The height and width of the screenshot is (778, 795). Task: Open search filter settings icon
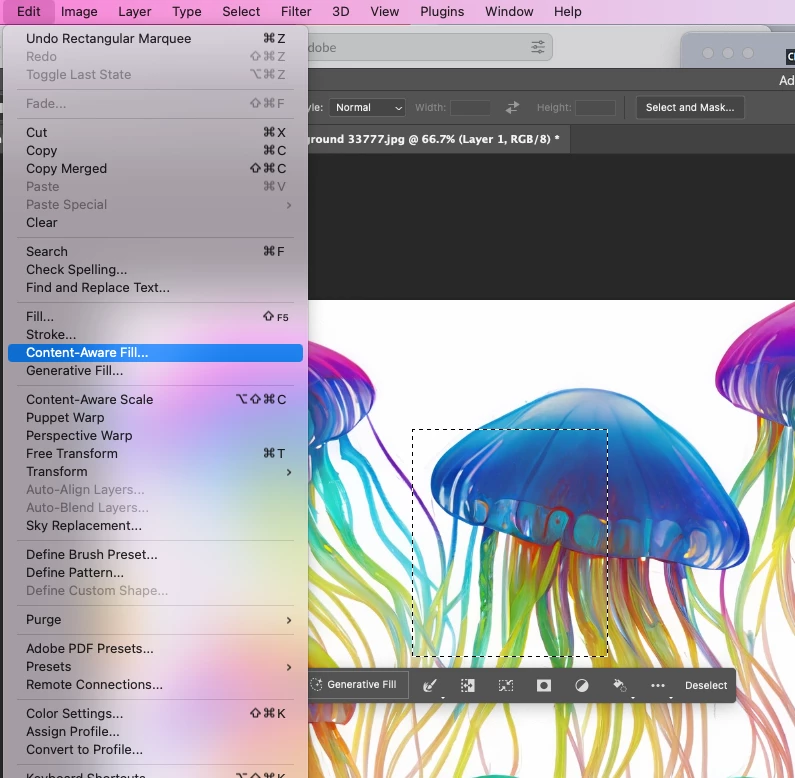[537, 47]
